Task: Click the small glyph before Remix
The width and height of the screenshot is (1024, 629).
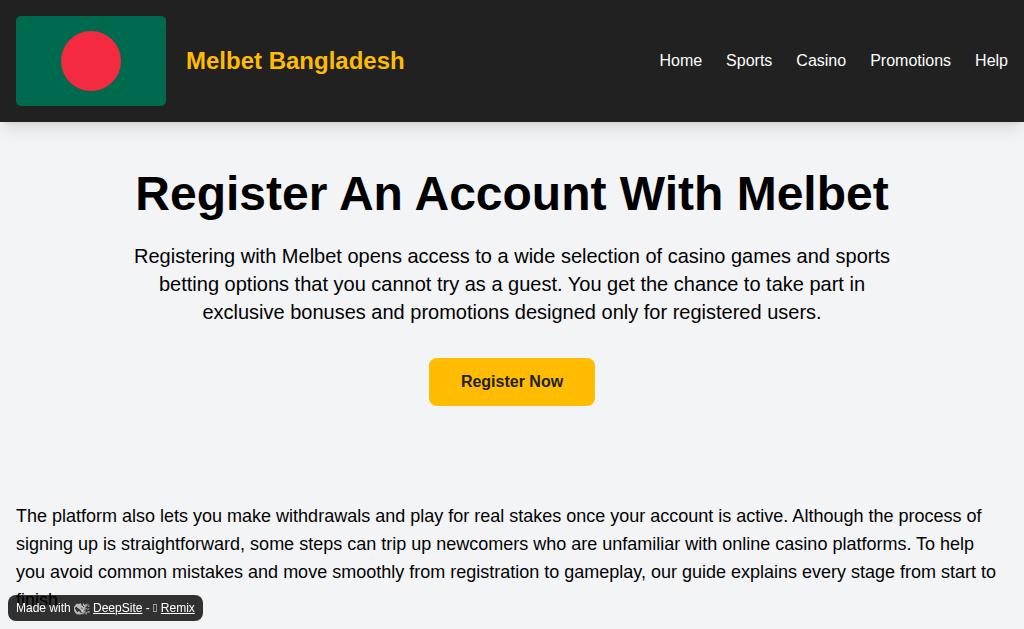Action: click(x=155, y=608)
